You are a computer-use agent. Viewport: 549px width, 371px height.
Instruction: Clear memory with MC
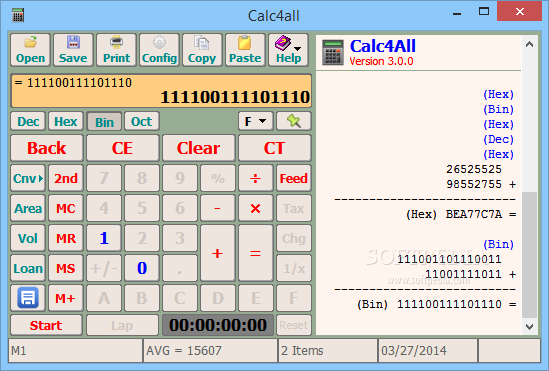pos(66,209)
